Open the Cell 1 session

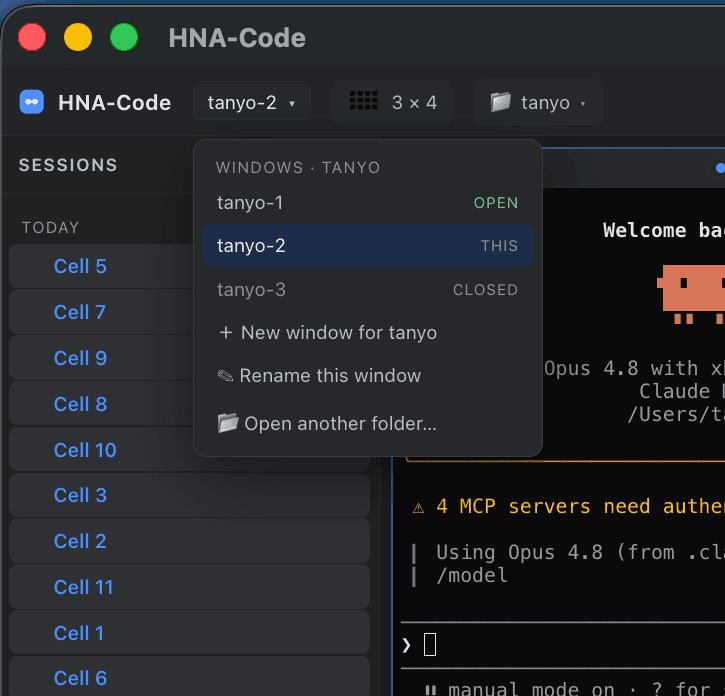point(190,633)
